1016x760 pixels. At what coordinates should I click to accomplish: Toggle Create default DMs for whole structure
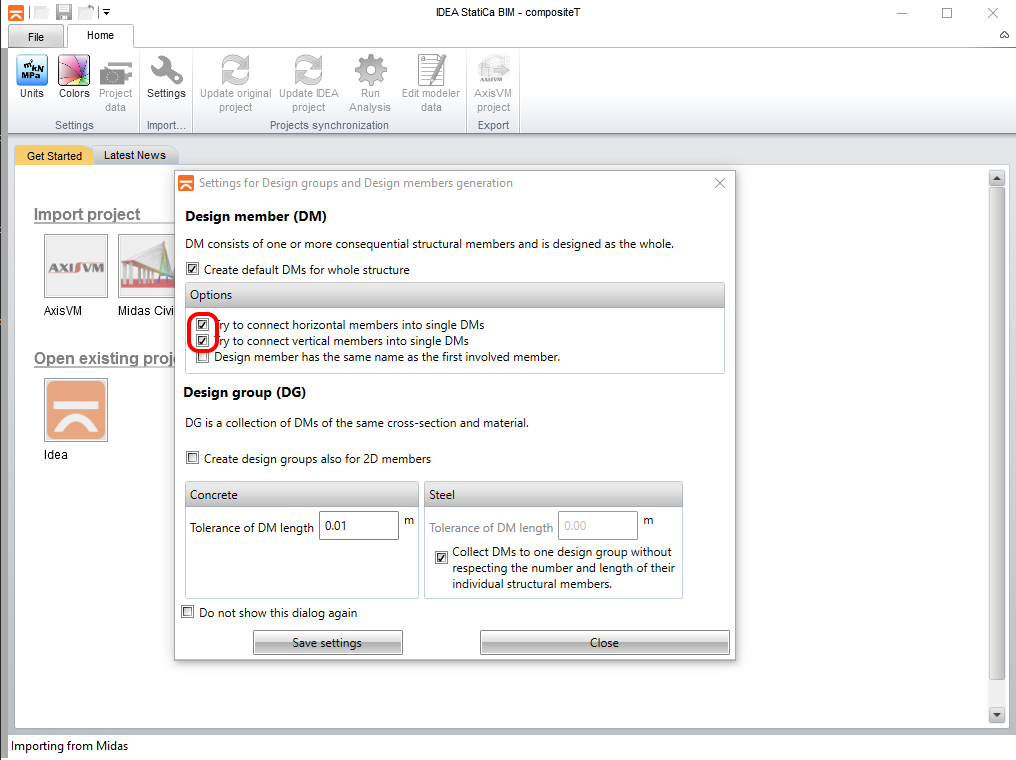pos(192,268)
